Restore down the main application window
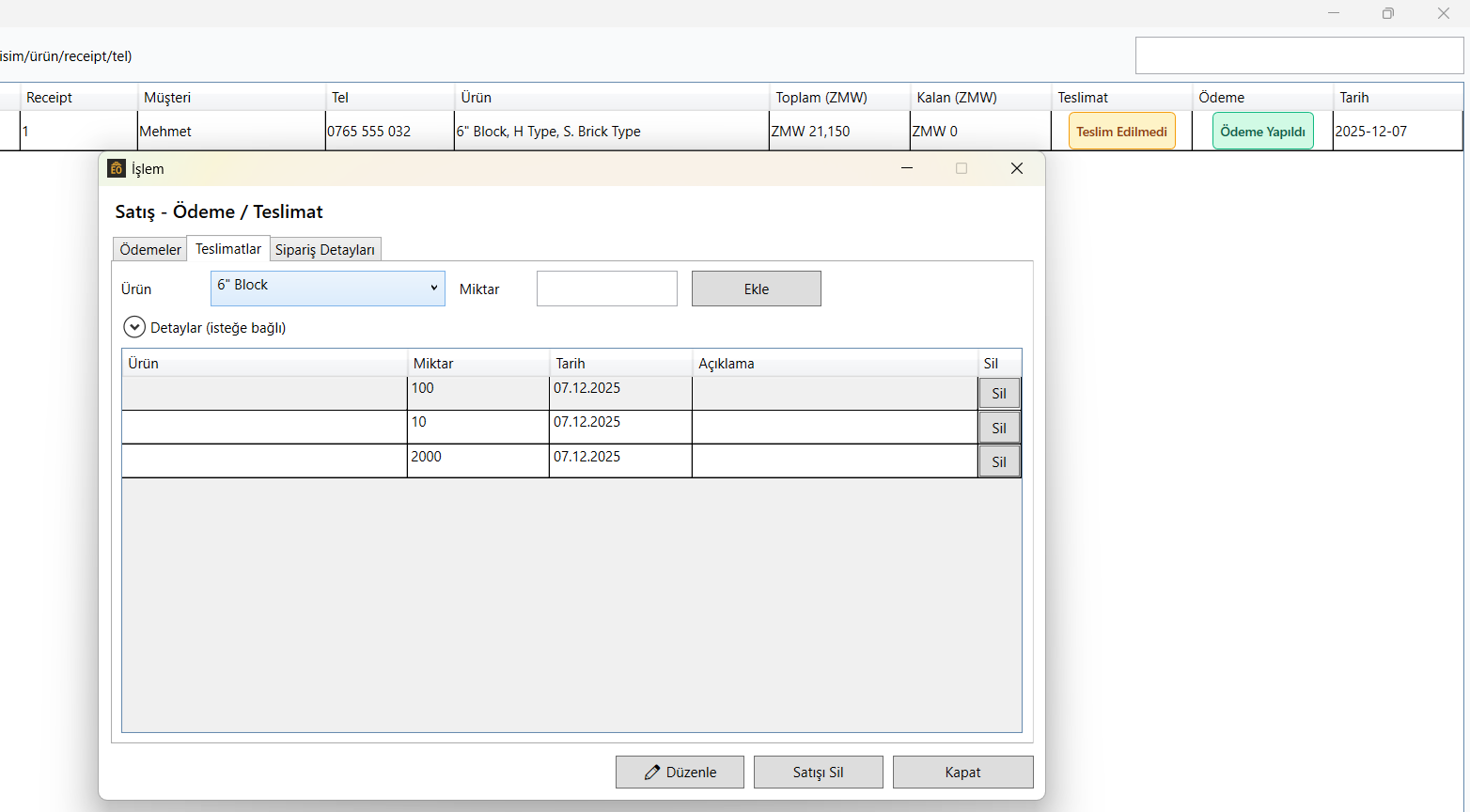Viewport: 1470px width, 812px height. pos(1388,13)
